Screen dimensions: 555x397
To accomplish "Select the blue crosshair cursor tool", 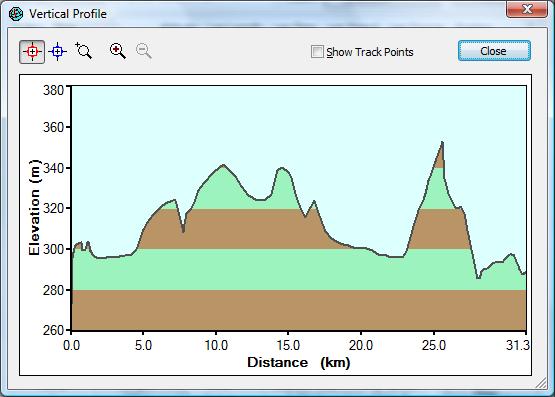I will tap(57, 52).
